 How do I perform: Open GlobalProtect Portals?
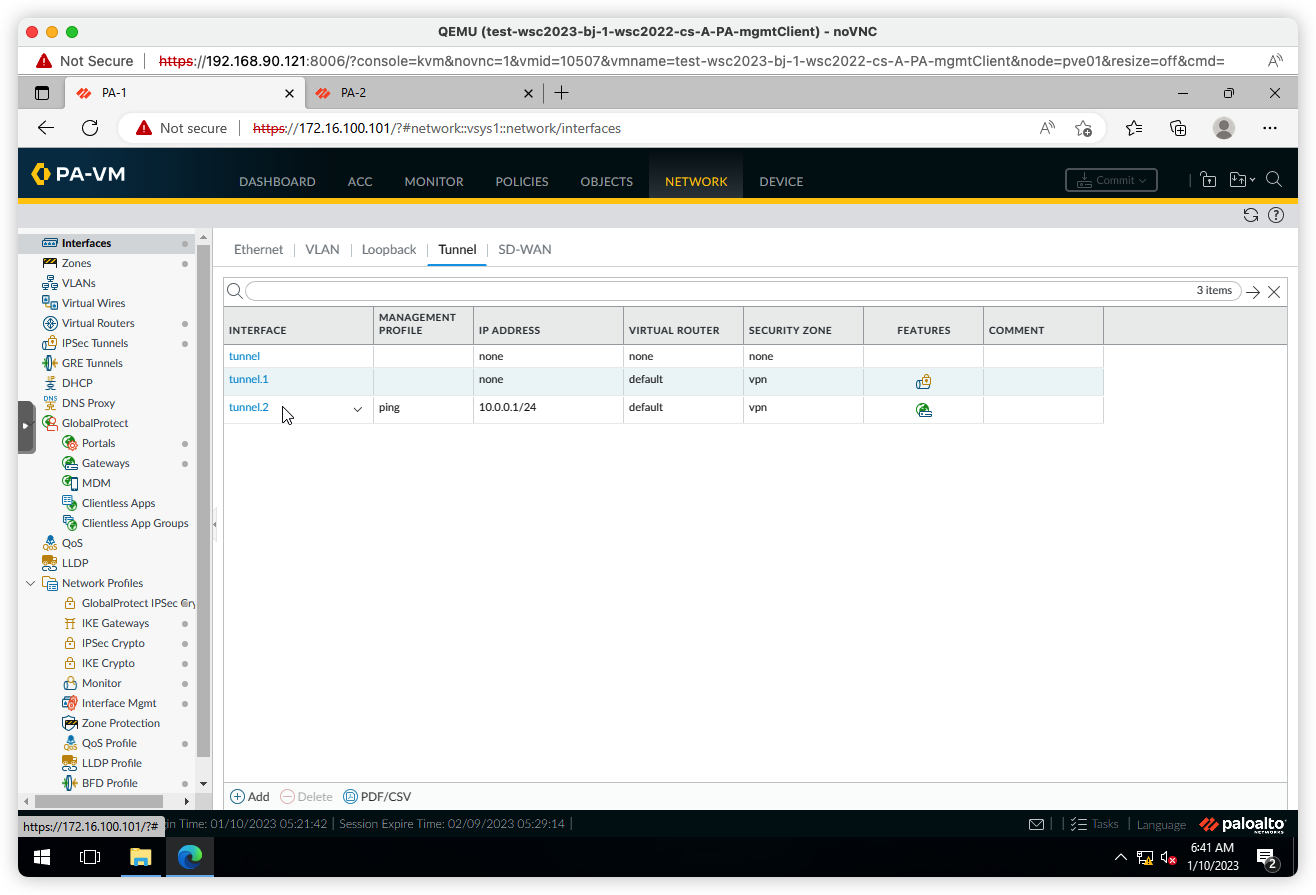point(98,443)
